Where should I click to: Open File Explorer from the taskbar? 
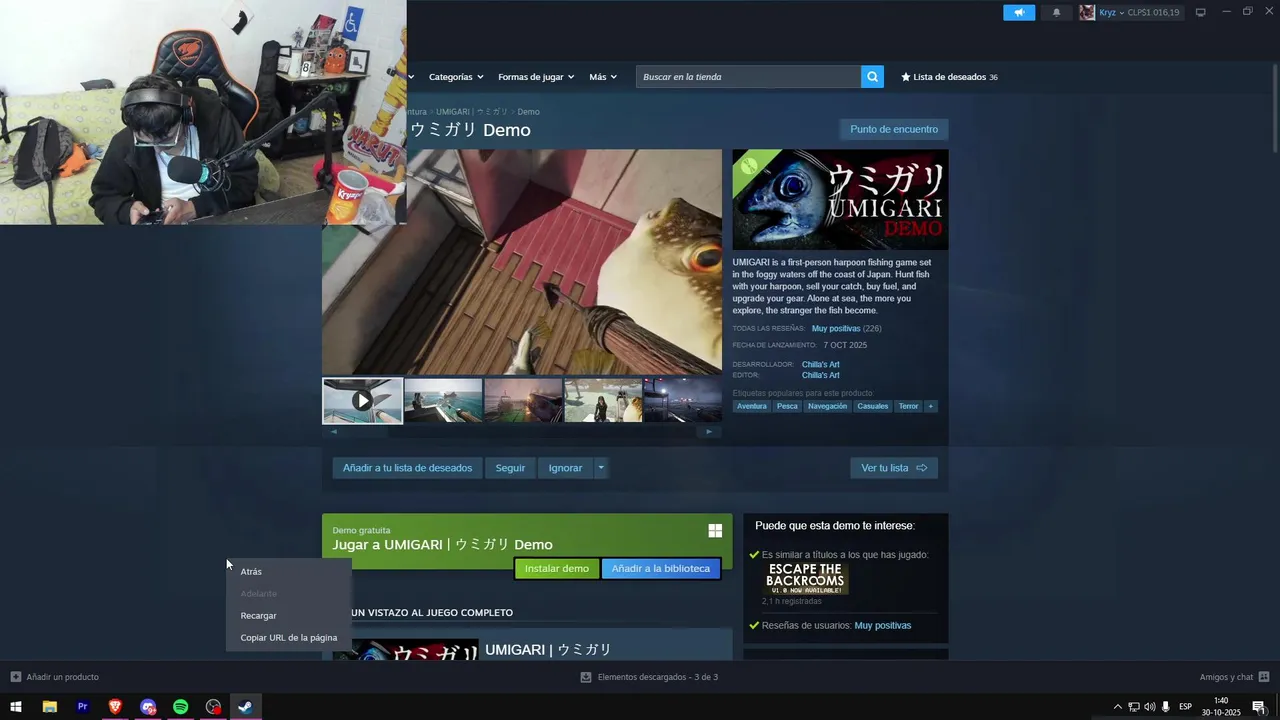(x=49, y=707)
